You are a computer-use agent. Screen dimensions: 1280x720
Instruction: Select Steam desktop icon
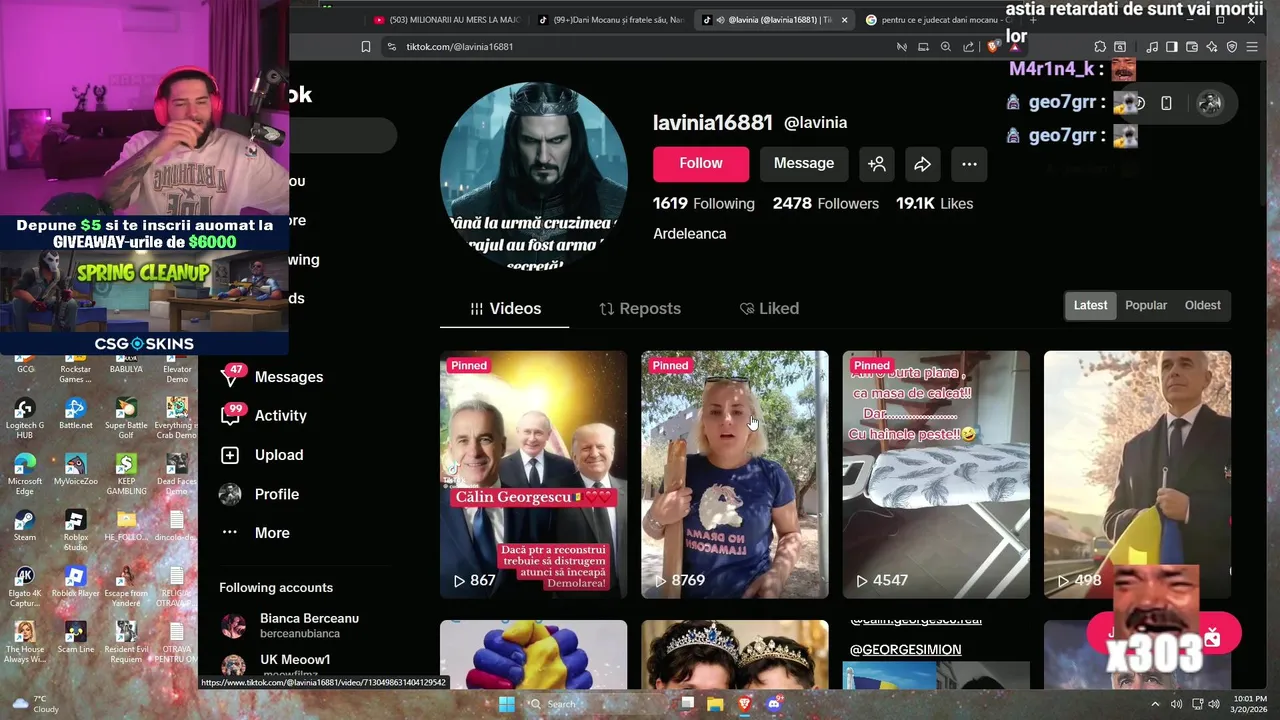tap(25, 525)
